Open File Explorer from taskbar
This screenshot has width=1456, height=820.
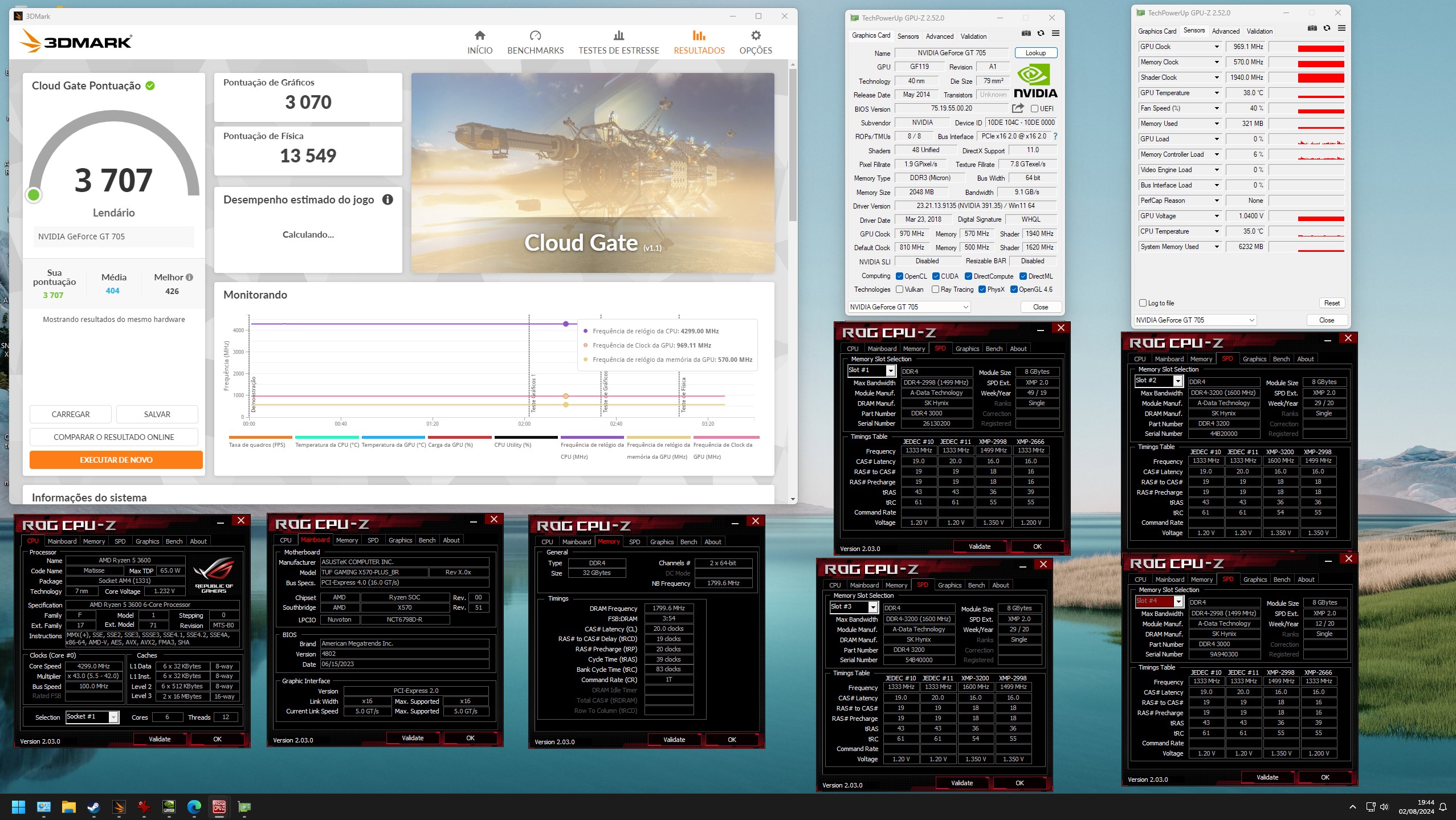tap(68, 807)
